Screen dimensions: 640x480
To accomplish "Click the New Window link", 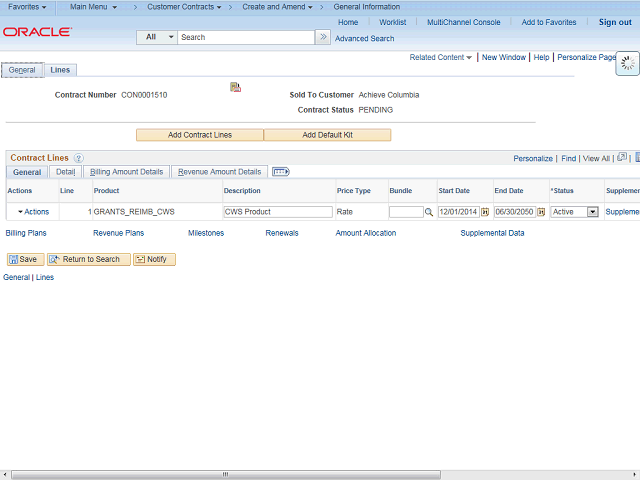I will (x=504, y=58).
